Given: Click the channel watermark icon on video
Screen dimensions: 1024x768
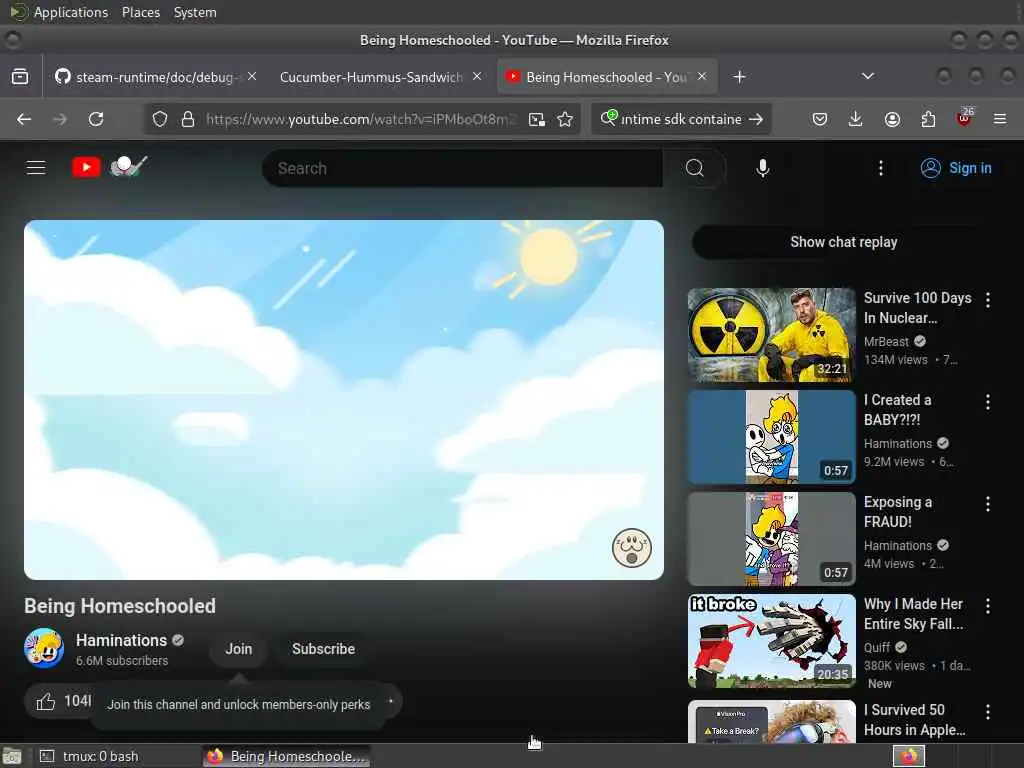Looking at the screenshot, I should point(632,547).
